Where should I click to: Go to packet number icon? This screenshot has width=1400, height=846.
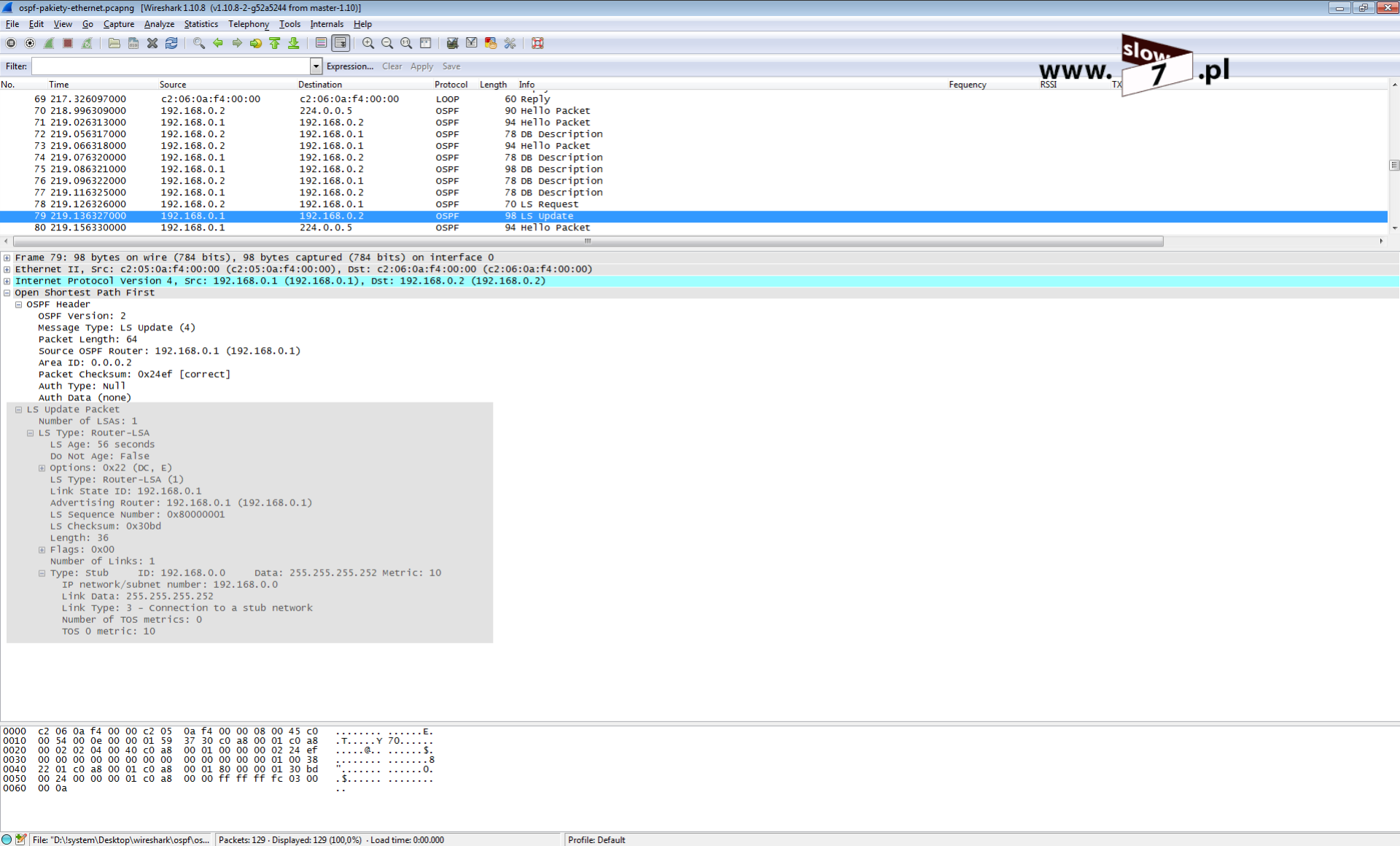coord(256,44)
